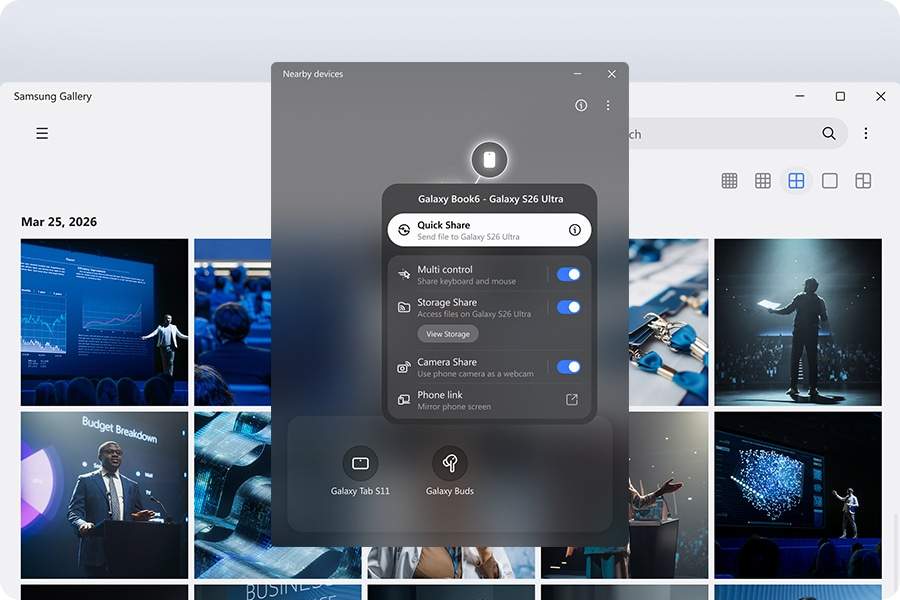Open the Samsung Gallery hamburger menu

(x=42, y=133)
